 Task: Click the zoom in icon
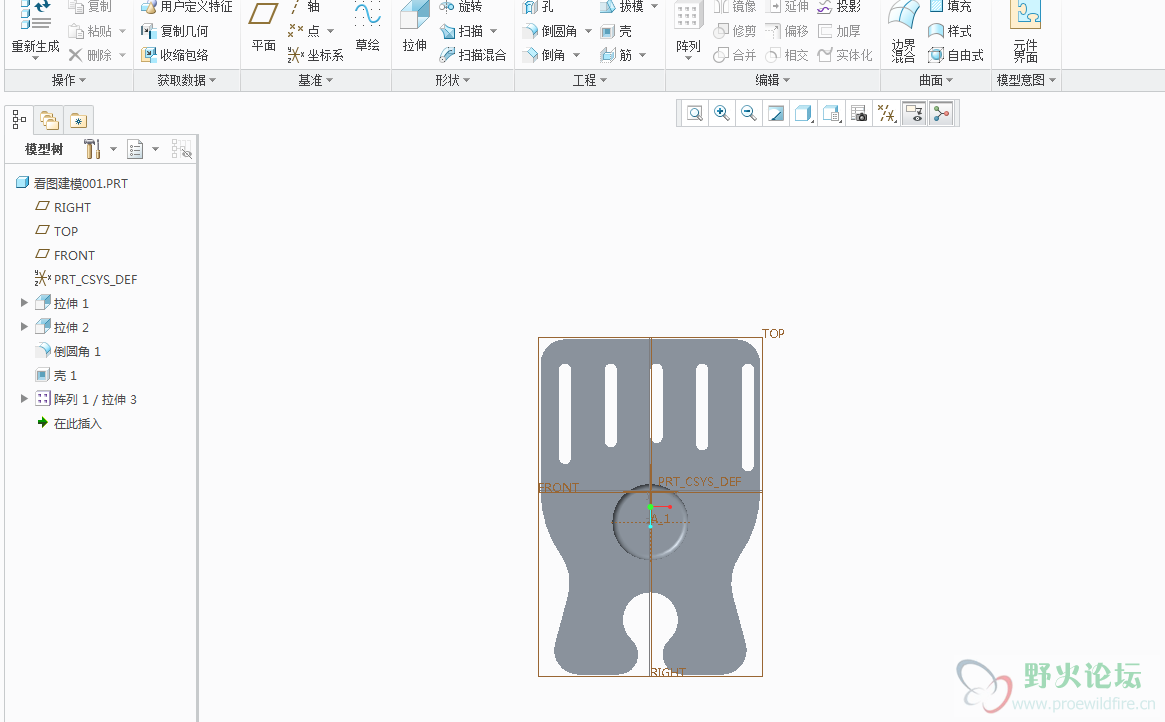[721, 114]
